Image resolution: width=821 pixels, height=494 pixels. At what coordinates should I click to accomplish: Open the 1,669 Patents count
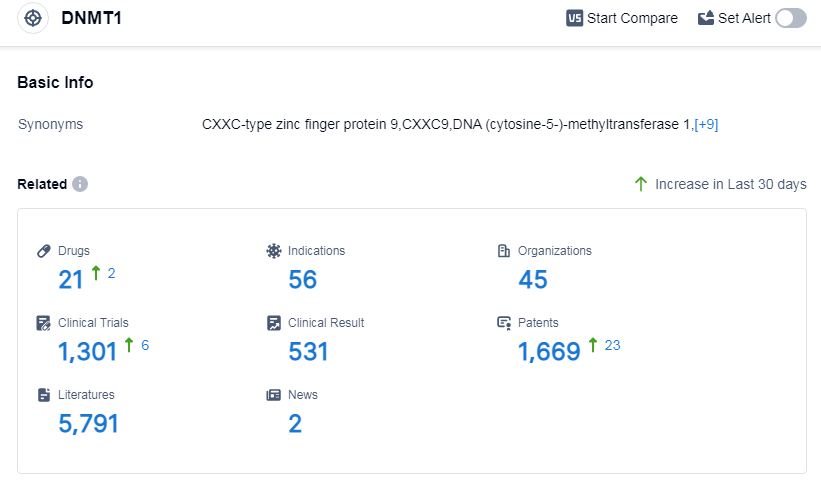click(549, 352)
